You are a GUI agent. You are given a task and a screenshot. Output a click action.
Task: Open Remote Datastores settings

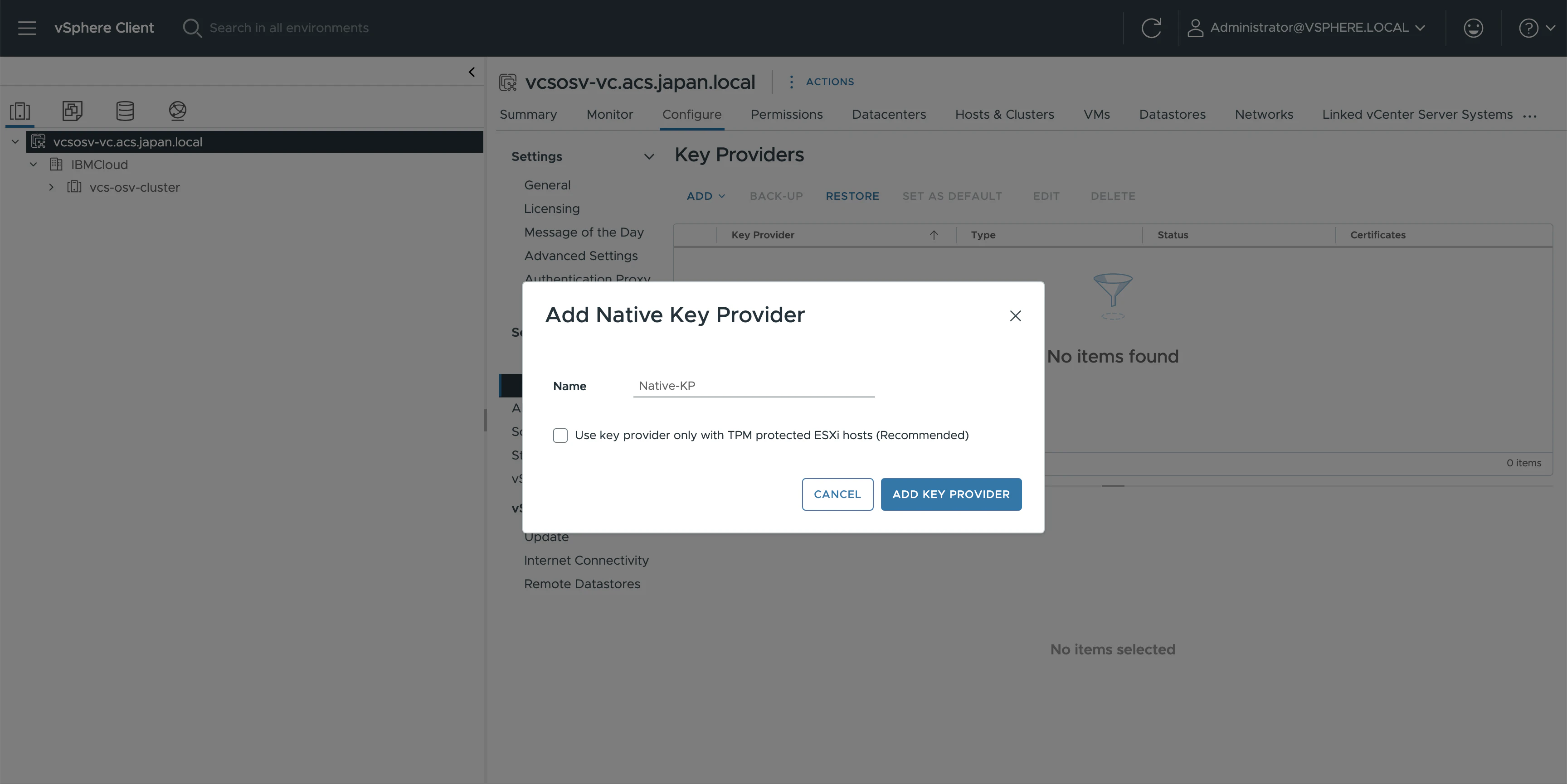[x=582, y=584]
